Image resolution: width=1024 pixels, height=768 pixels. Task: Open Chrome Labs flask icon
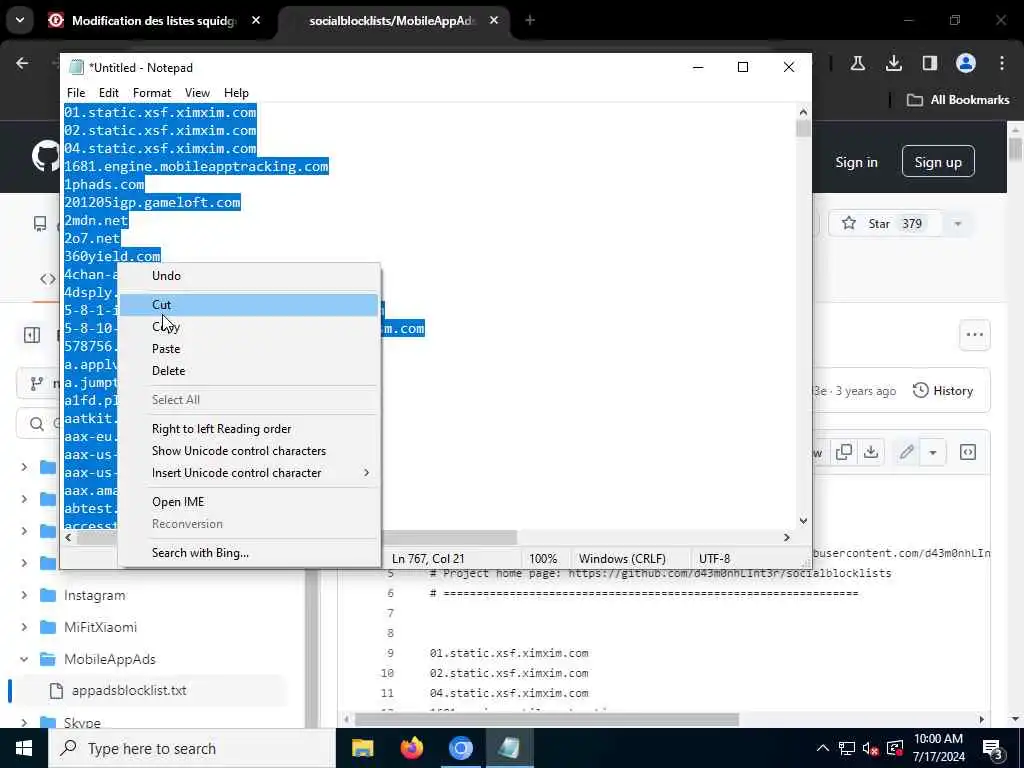(857, 63)
